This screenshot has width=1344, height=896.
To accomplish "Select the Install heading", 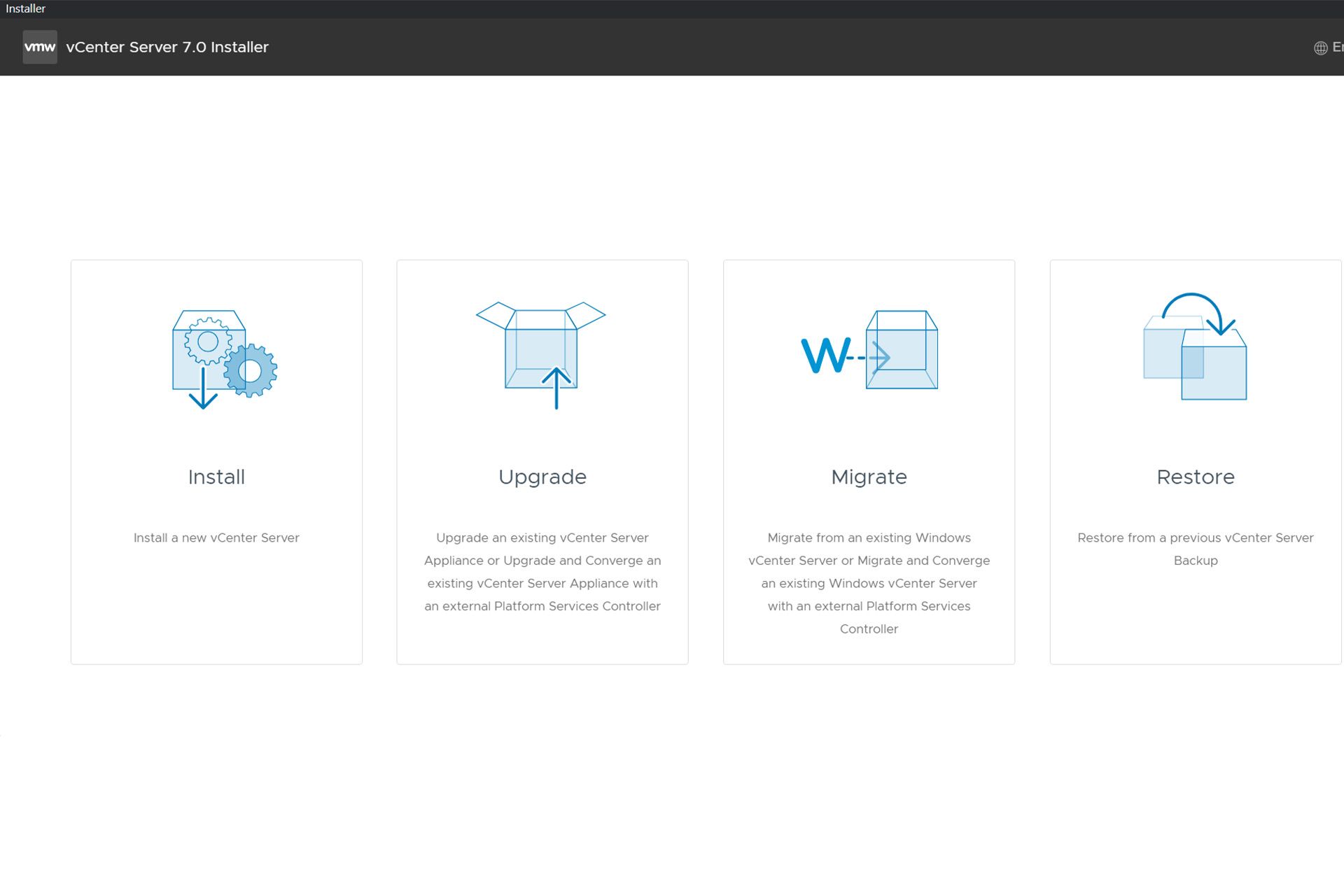I will 216,477.
